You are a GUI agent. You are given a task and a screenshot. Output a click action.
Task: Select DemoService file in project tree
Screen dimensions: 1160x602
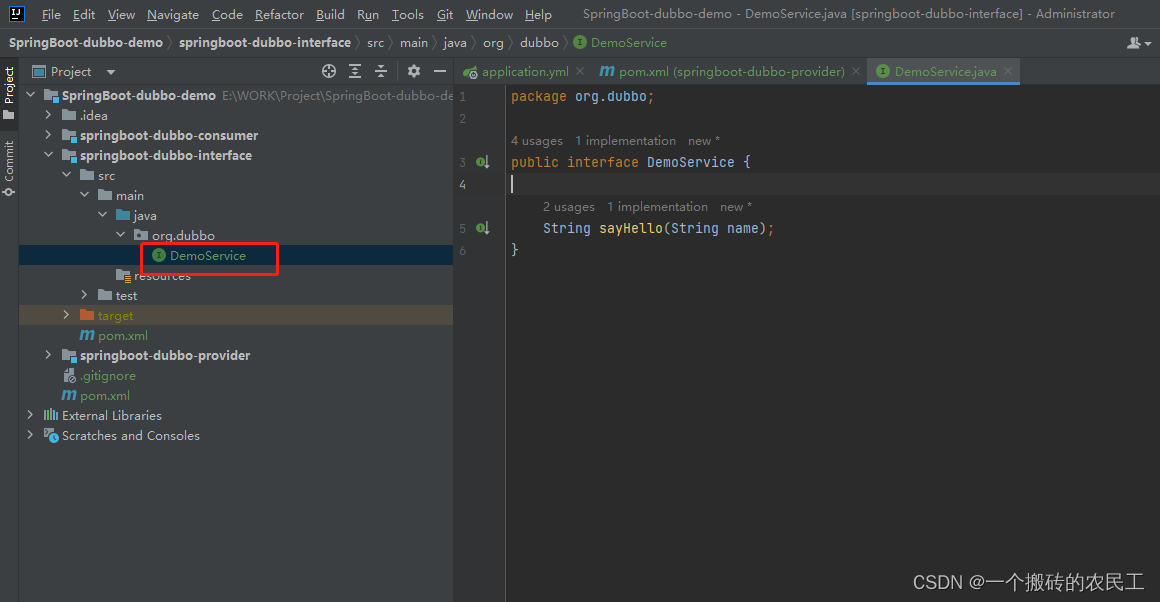208,255
